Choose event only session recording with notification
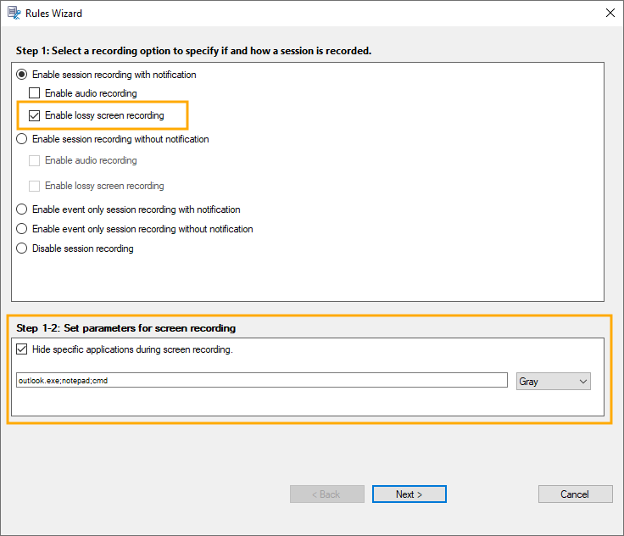624x536 pixels. (x=23, y=210)
